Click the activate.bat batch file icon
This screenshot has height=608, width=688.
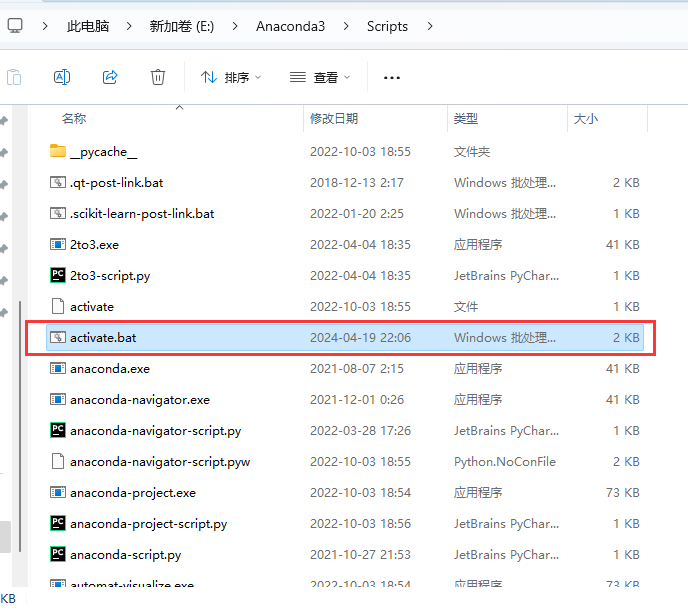click(x=57, y=337)
